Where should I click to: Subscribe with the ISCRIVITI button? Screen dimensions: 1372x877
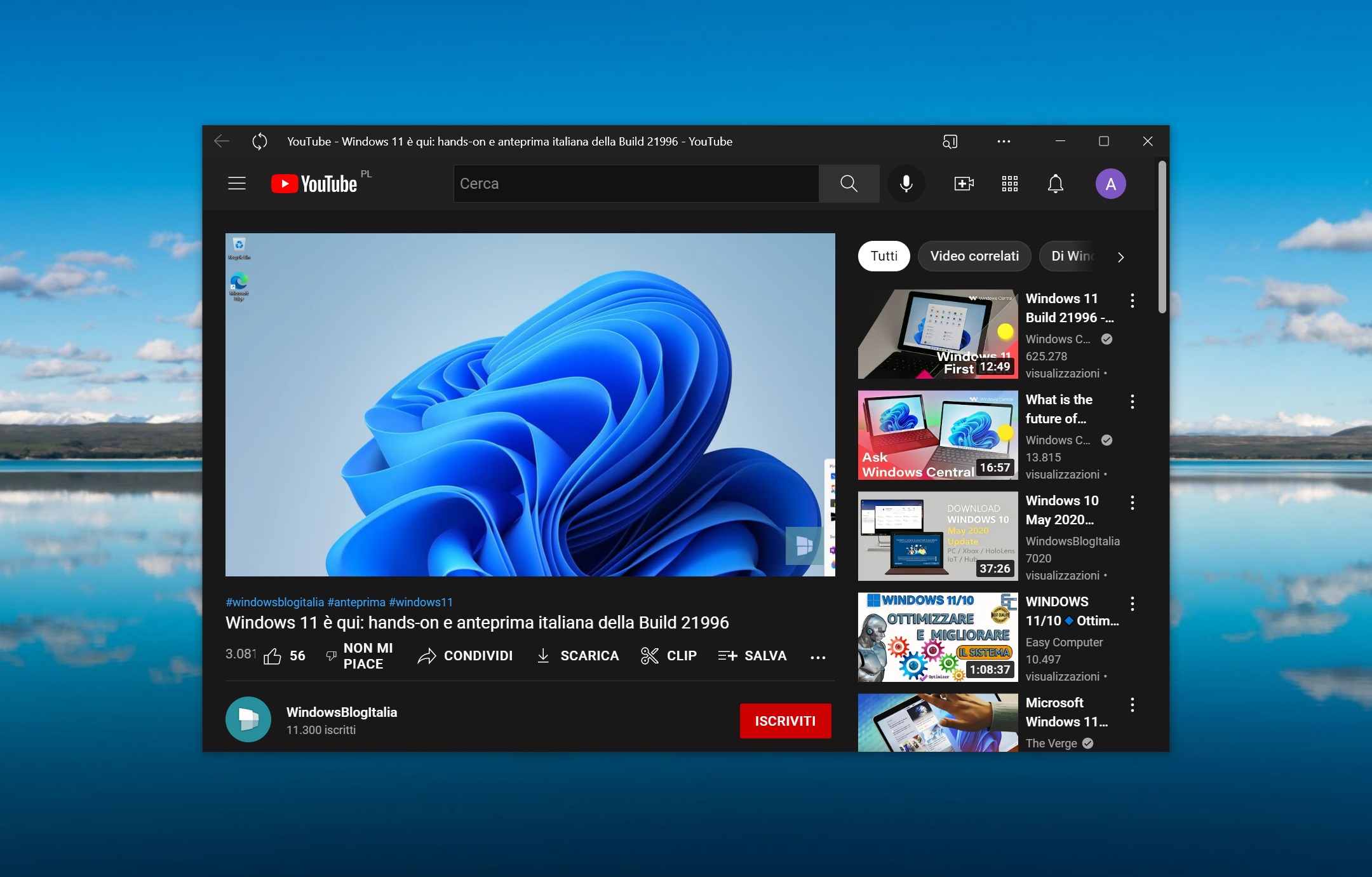pyautogui.click(x=785, y=721)
